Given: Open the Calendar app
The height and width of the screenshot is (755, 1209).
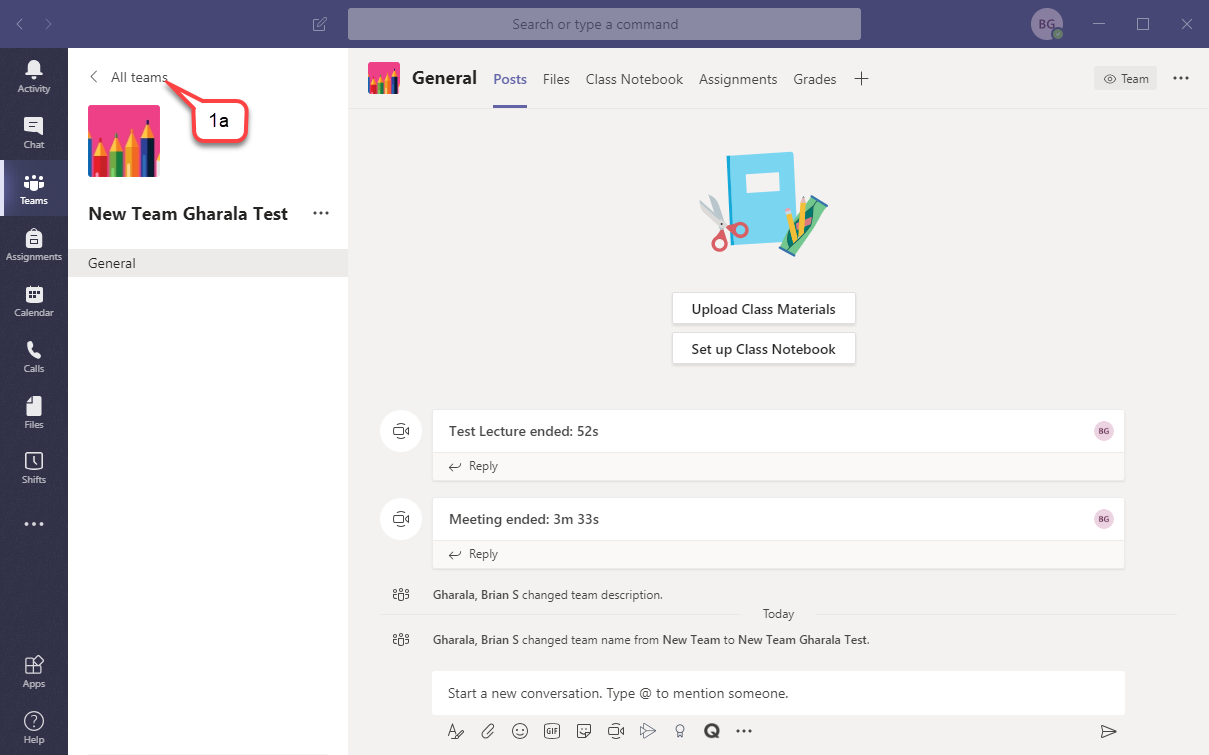Looking at the screenshot, I should coord(34,300).
